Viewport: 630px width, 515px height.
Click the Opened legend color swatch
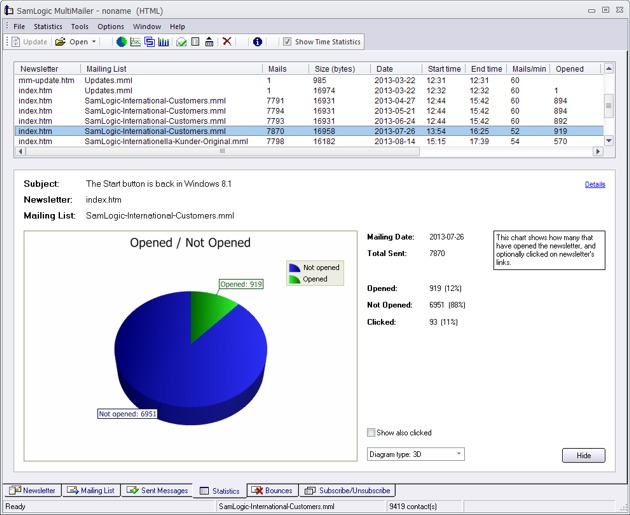295,279
